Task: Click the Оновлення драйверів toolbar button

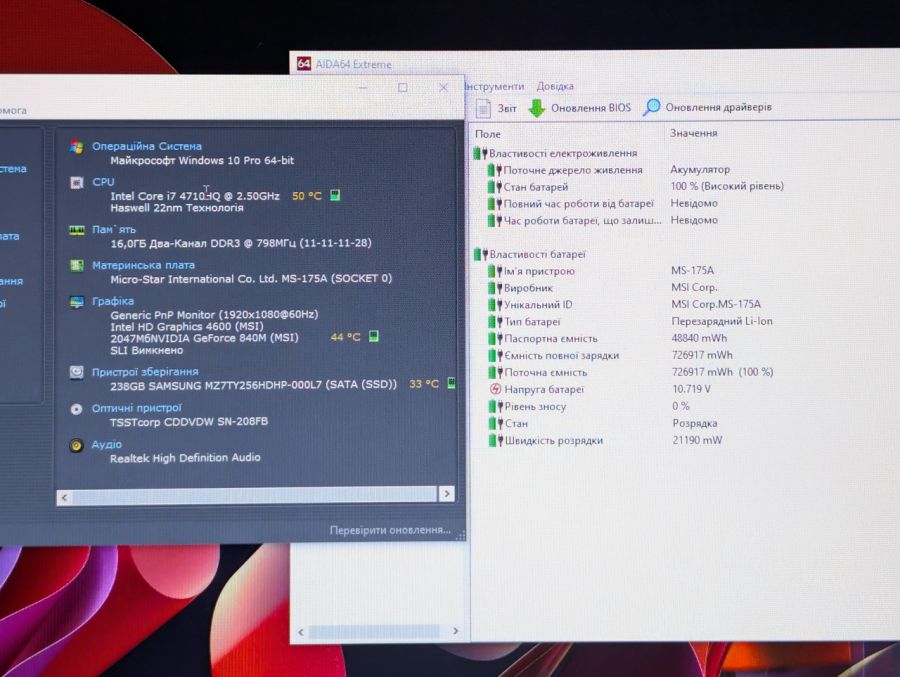Action: point(707,107)
